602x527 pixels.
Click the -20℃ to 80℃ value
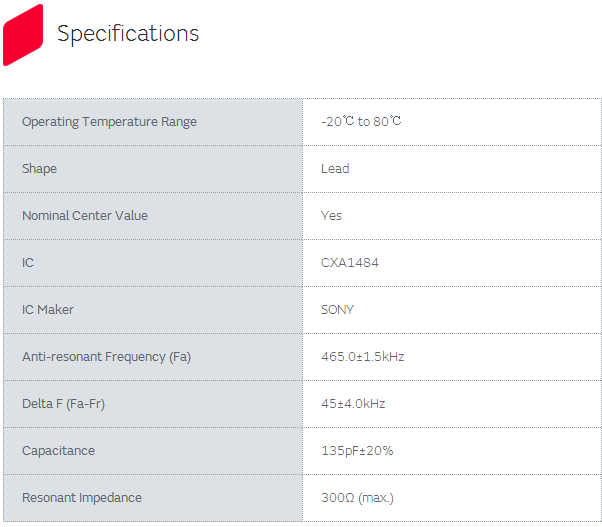coord(361,122)
